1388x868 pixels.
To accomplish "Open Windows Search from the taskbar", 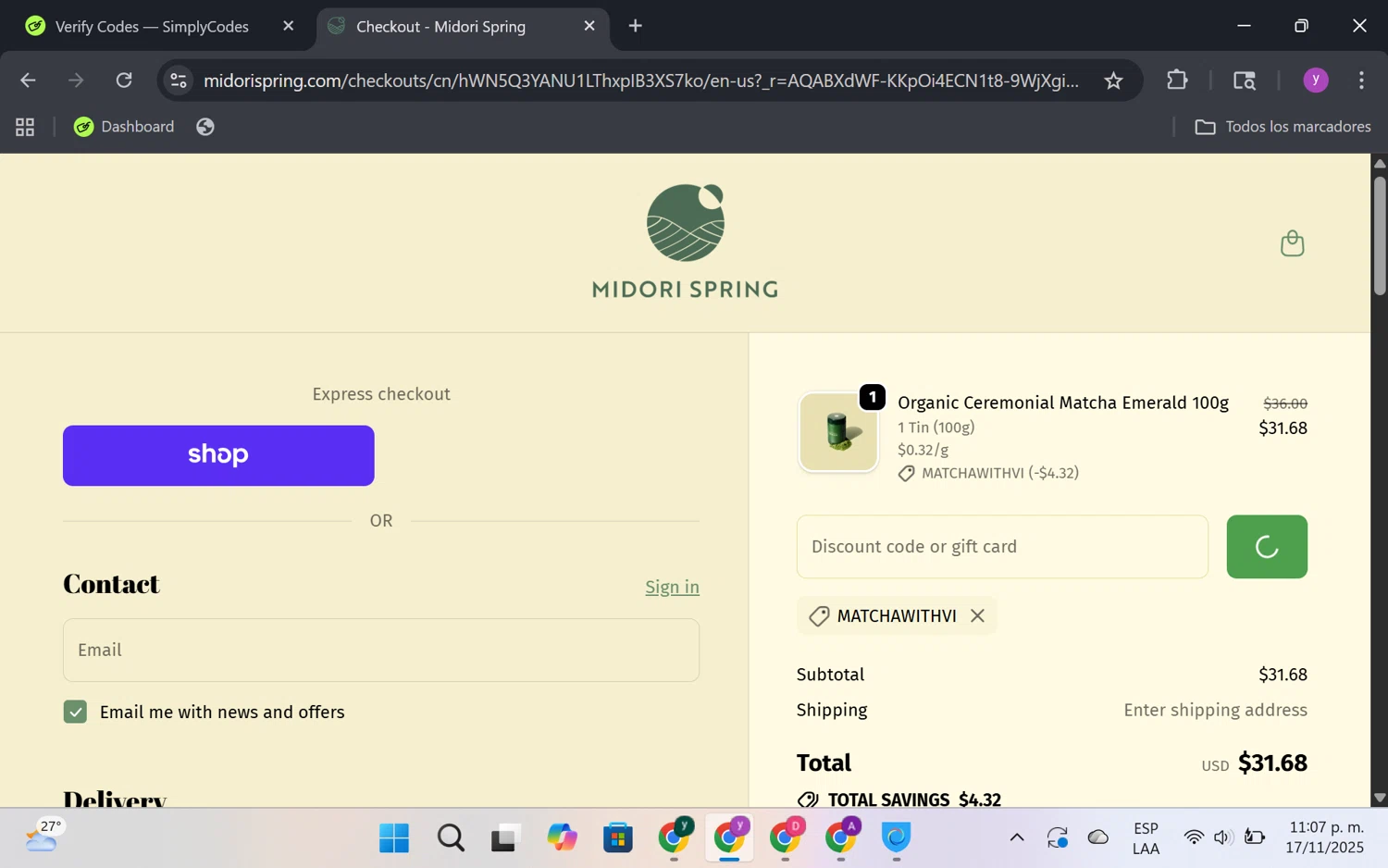I will [451, 838].
